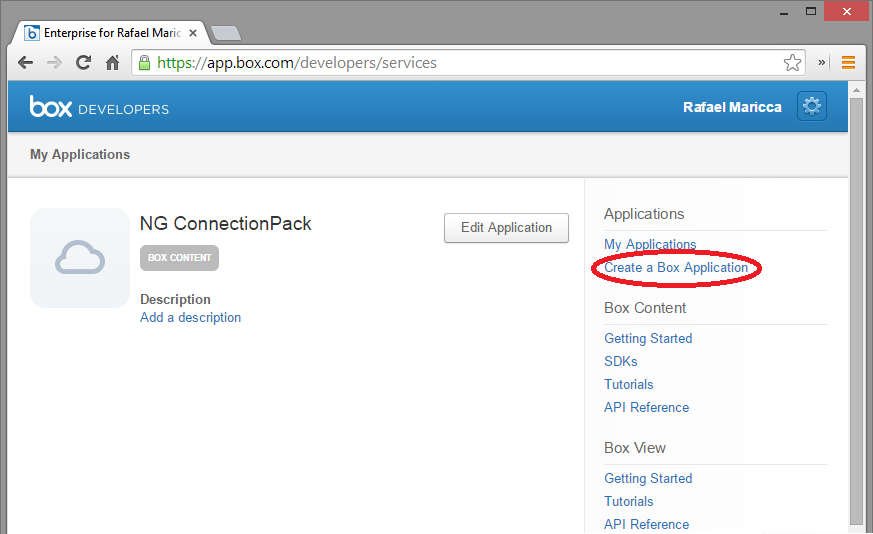Image resolution: width=873 pixels, height=534 pixels.
Task: Open Box View Tutorials link
Action: pos(629,501)
